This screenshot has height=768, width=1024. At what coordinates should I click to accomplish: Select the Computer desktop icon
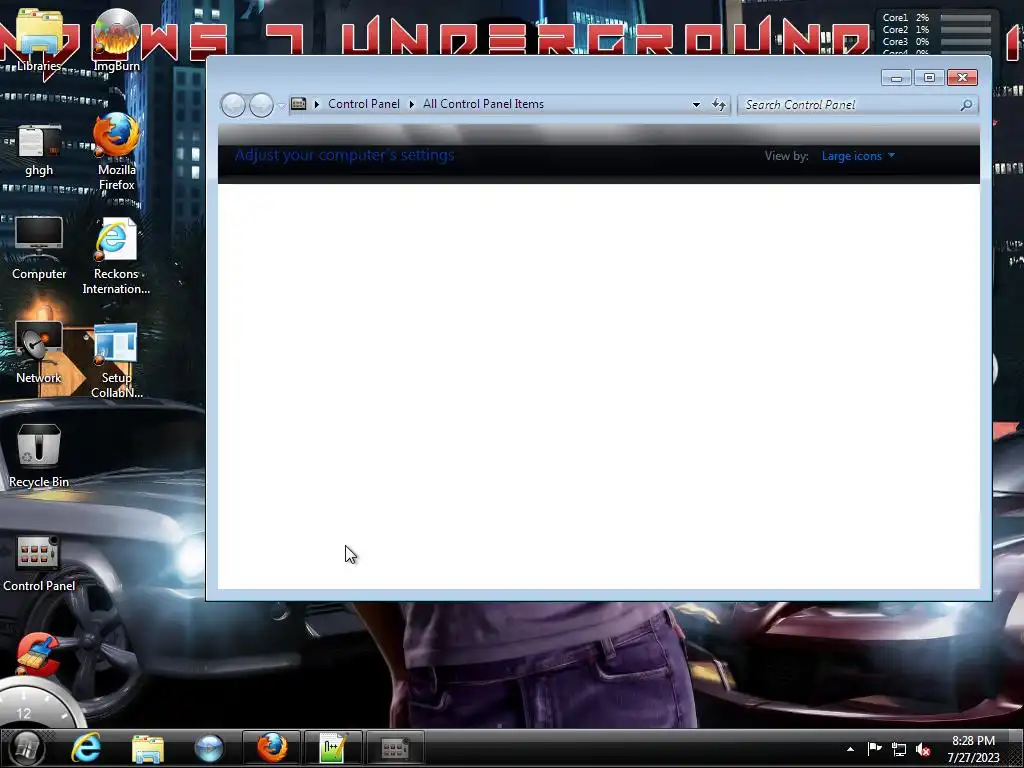(39, 248)
